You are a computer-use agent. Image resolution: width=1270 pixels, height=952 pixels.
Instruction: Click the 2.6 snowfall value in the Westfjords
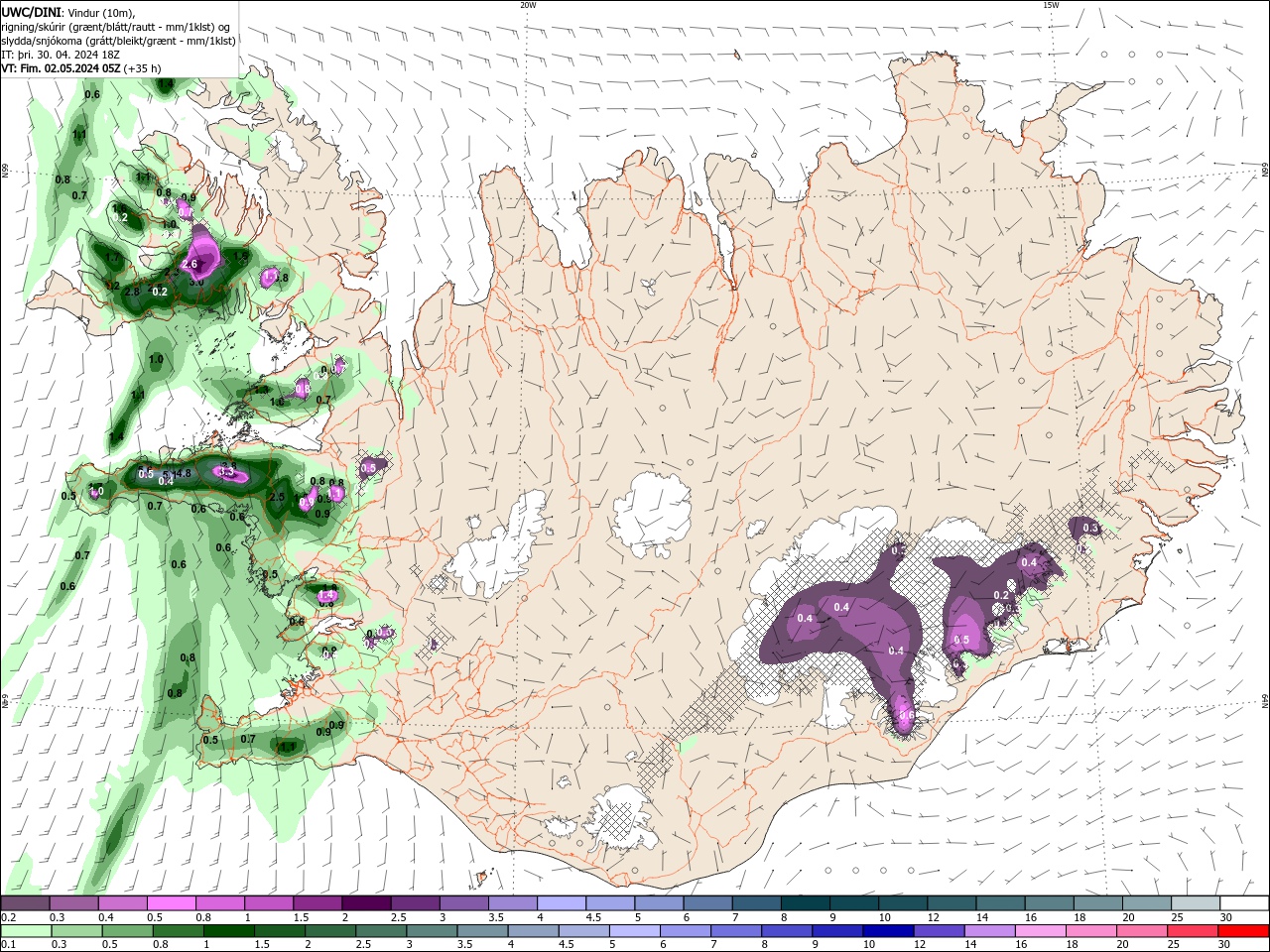click(x=190, y=265)
